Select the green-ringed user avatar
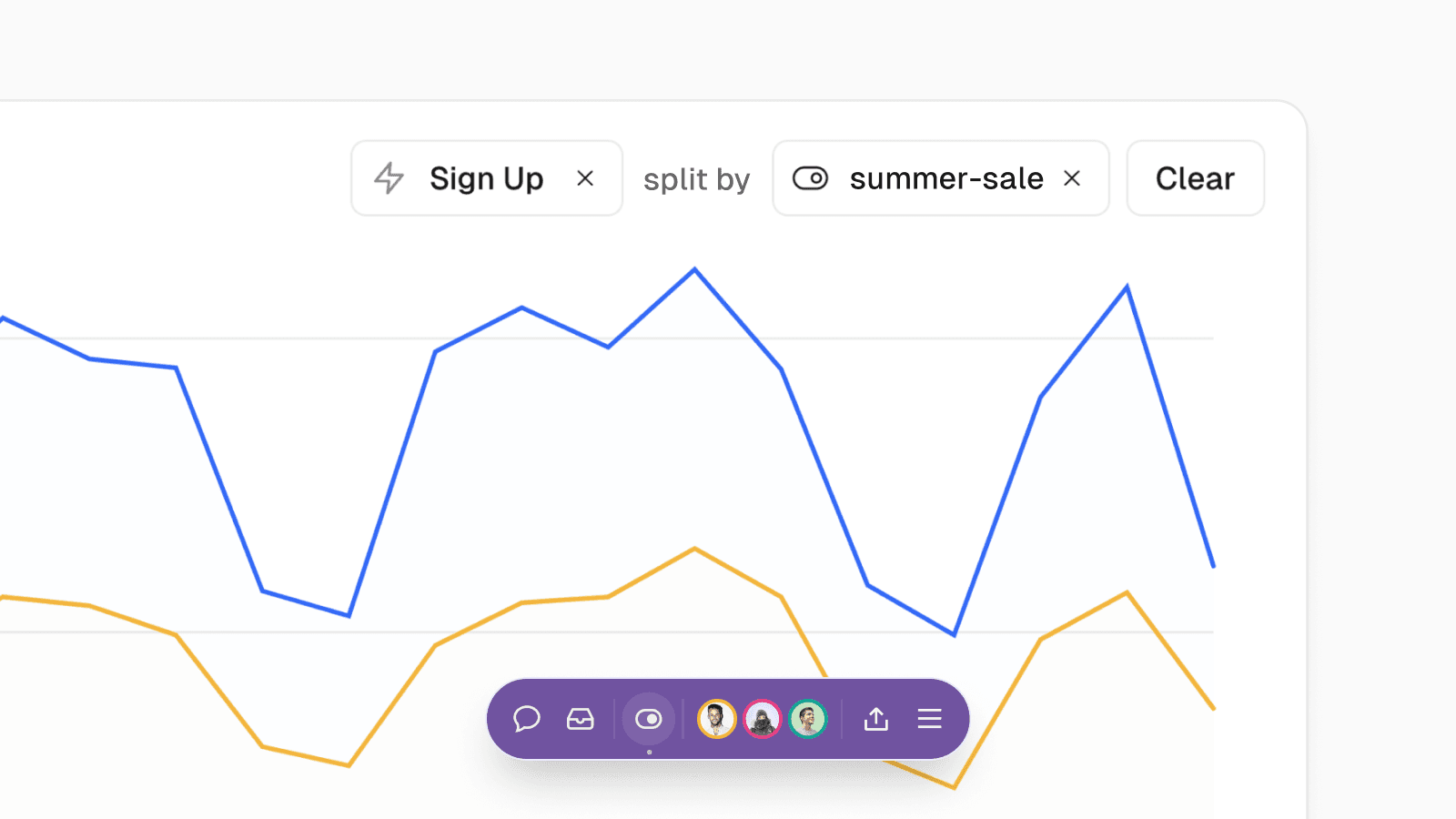Viewport: 1456px width, 819px height. click(808, 719)
